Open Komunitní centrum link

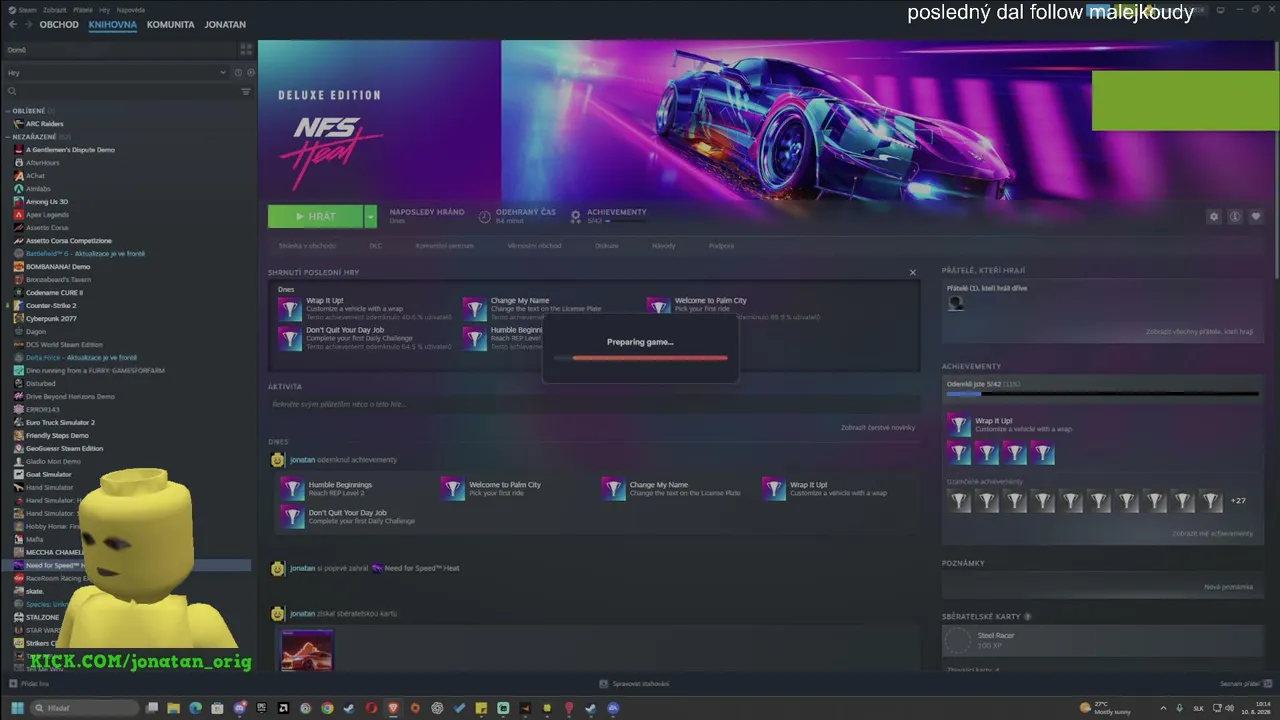[x=445, y=245]
